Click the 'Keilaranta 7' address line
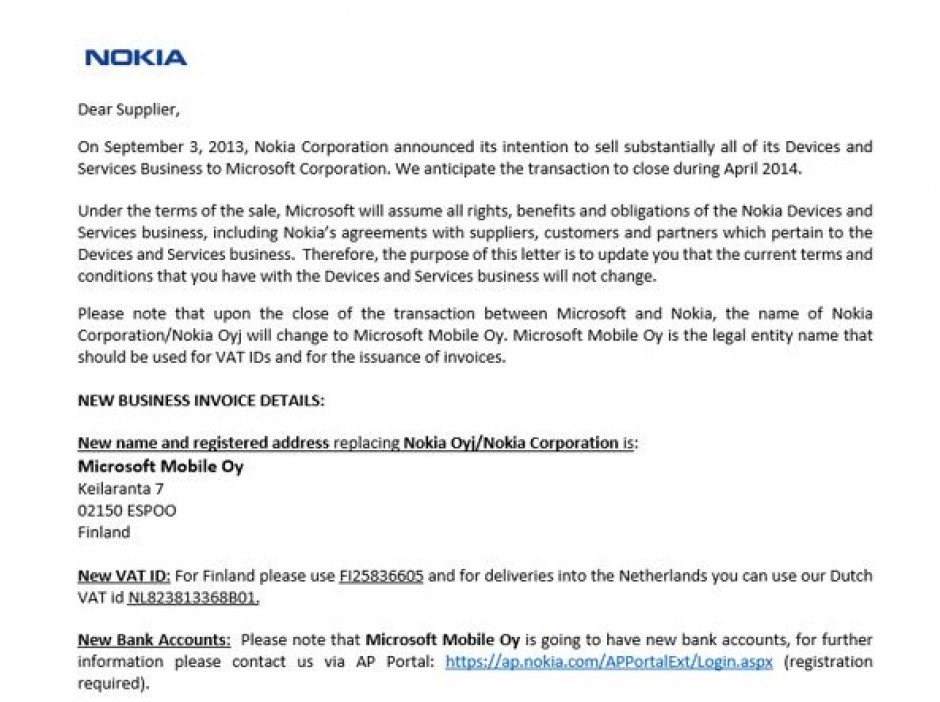The height and width of the screenshot is (702, 940). click(120, 489)
